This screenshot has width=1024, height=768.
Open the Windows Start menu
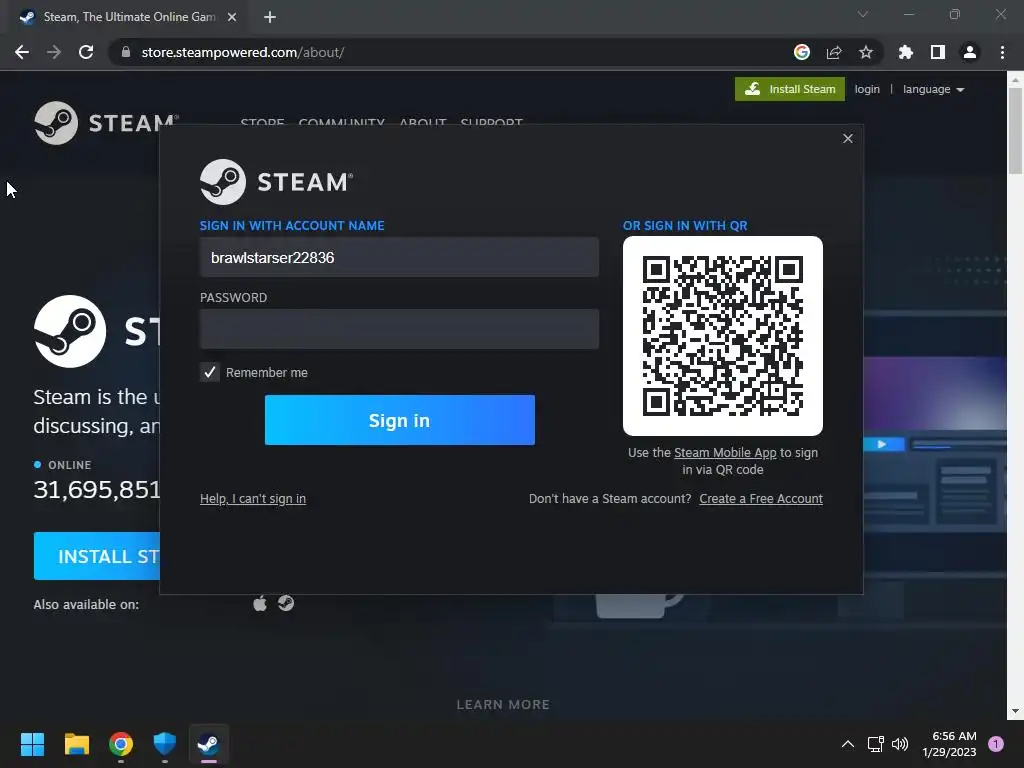pos(32,744)
